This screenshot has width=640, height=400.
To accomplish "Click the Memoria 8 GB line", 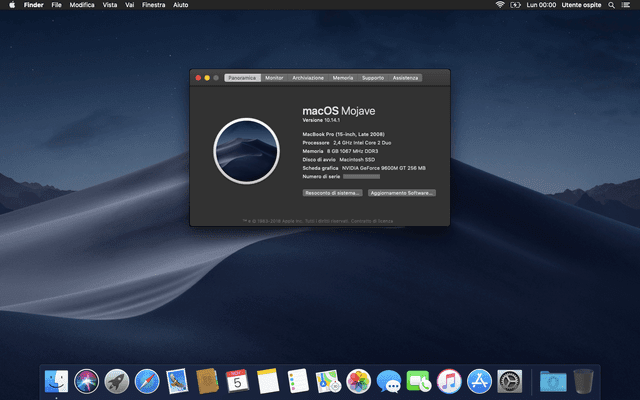I will [340, 151].
